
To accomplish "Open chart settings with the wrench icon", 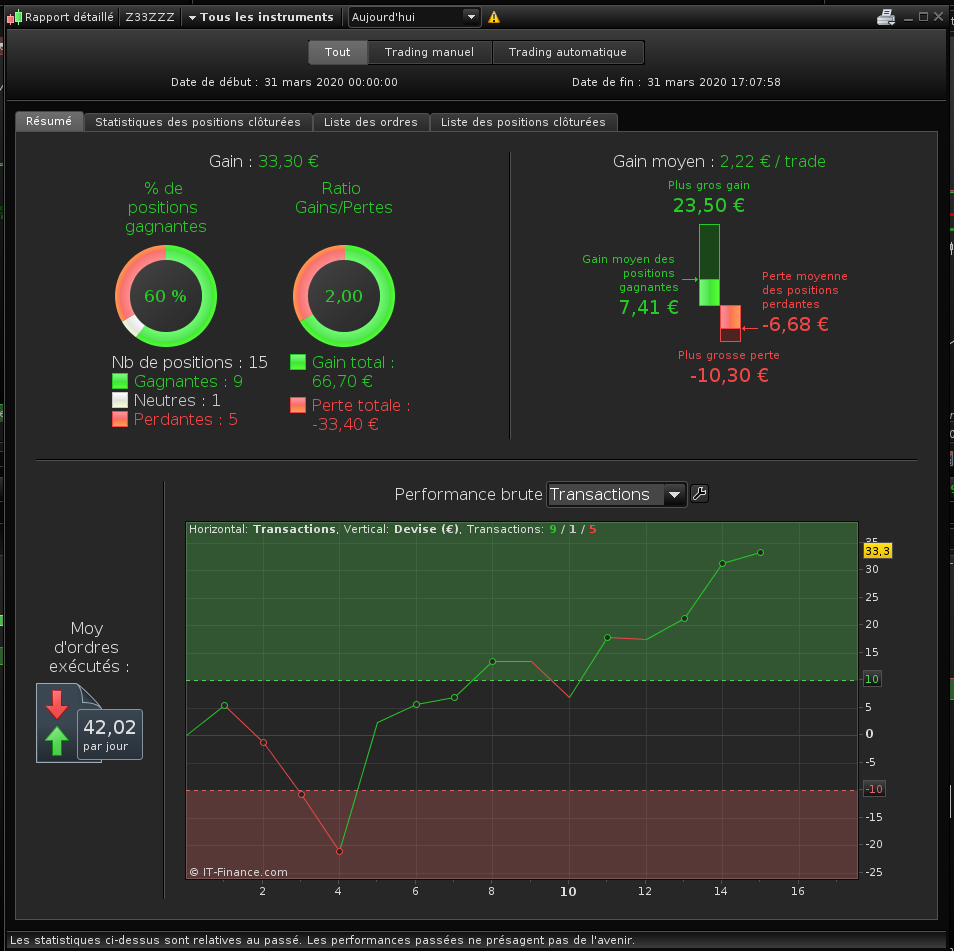I will [x=700, y=493].
